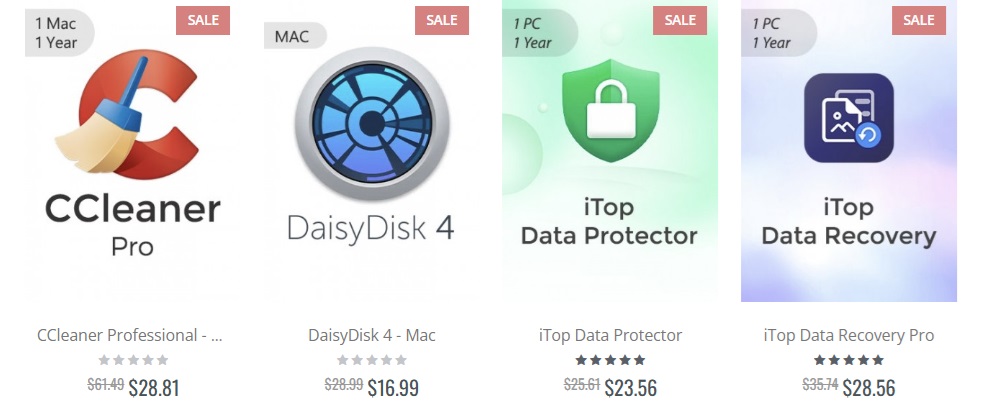Open the DaisyDisk 4 - Mac product link
The height and width of the screenshot is (406, 989).
point(372,335)
